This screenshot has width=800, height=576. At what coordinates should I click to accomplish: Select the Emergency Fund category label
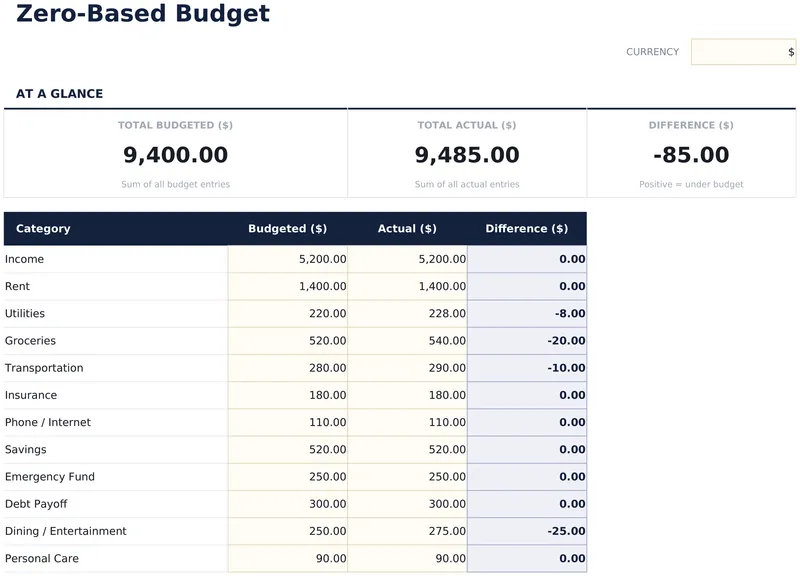point(50,477)
